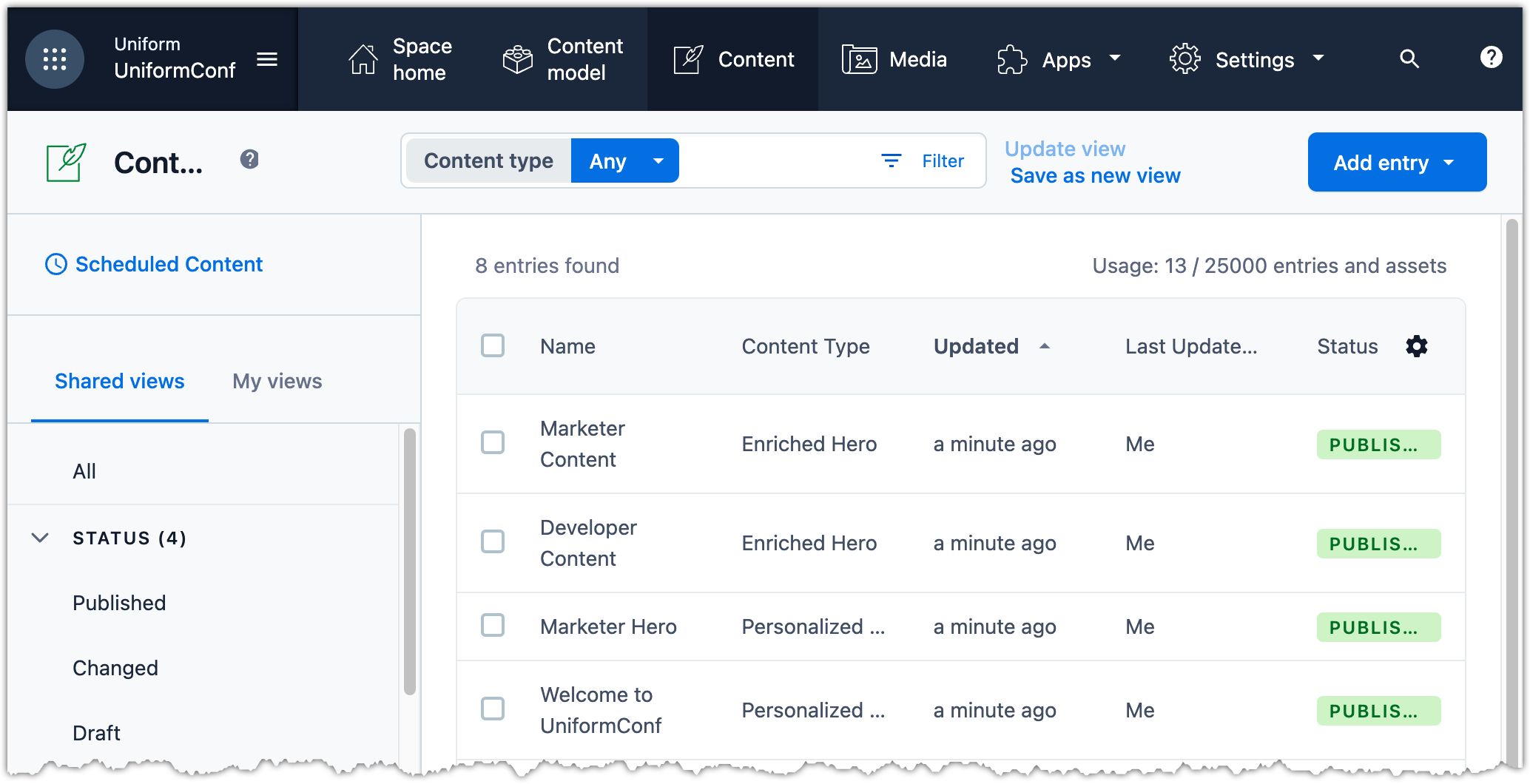Click the Save as new view link
The height and width of the screenshot is (784, 1530).
pos(1095,175)
